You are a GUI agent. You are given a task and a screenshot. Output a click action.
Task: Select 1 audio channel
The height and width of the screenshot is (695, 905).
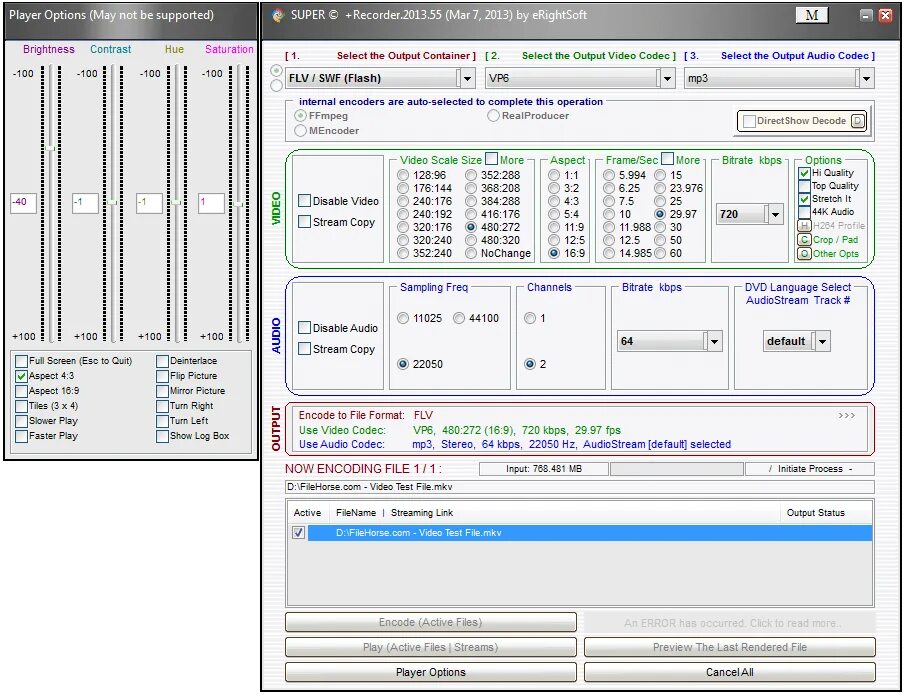pos(529,318)
